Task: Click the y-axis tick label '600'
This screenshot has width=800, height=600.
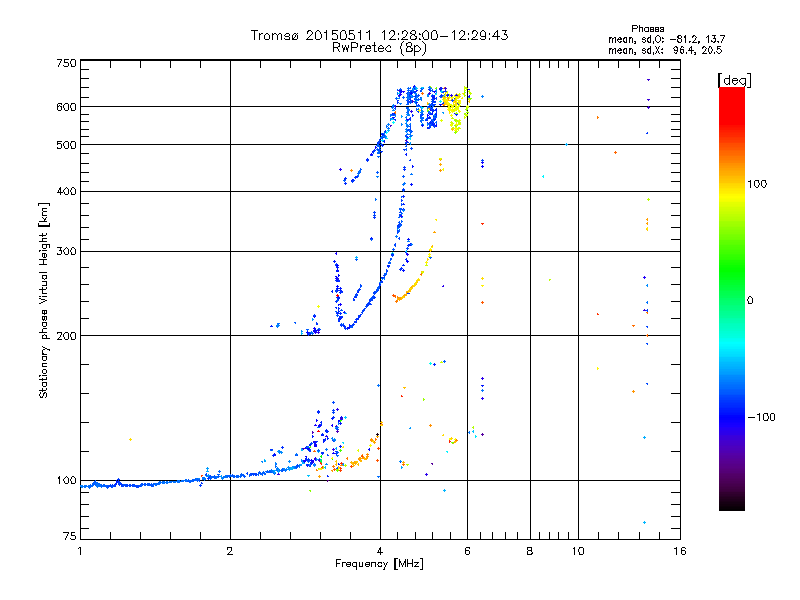Action: [66, 107]
